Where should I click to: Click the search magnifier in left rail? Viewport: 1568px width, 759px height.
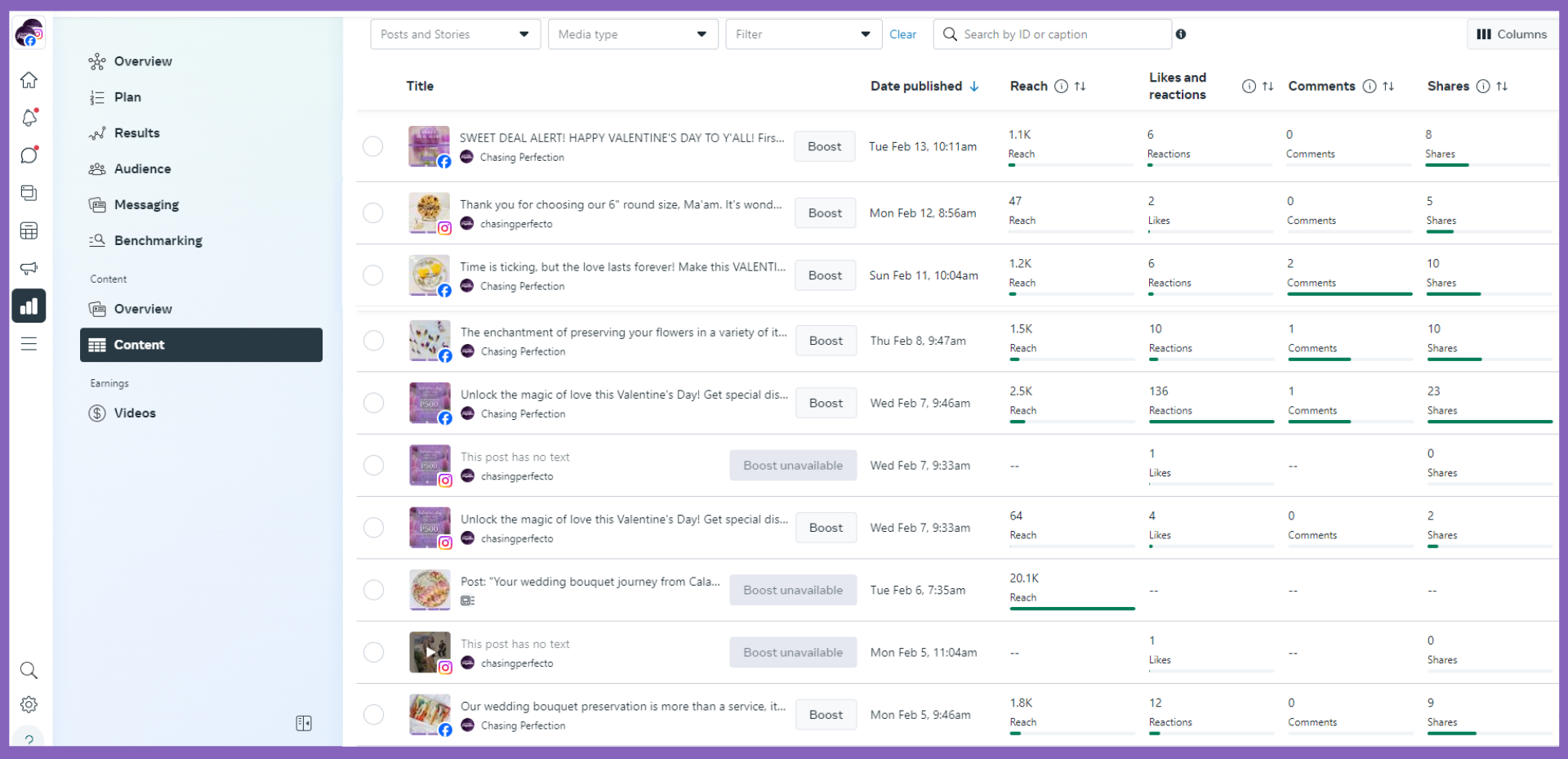(x=29, y=671)
